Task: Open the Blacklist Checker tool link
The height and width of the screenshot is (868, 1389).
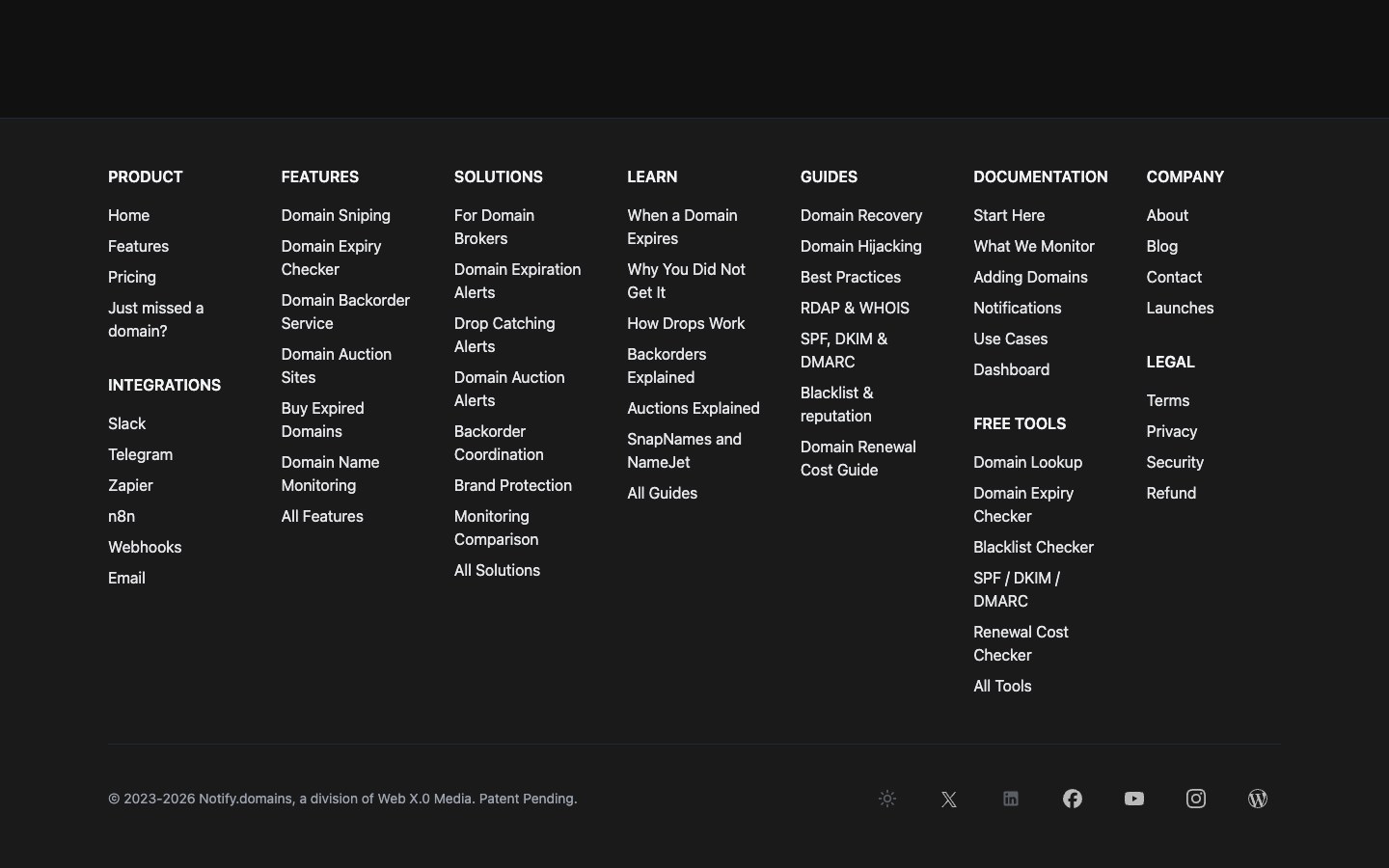Action: [1033, 547]
